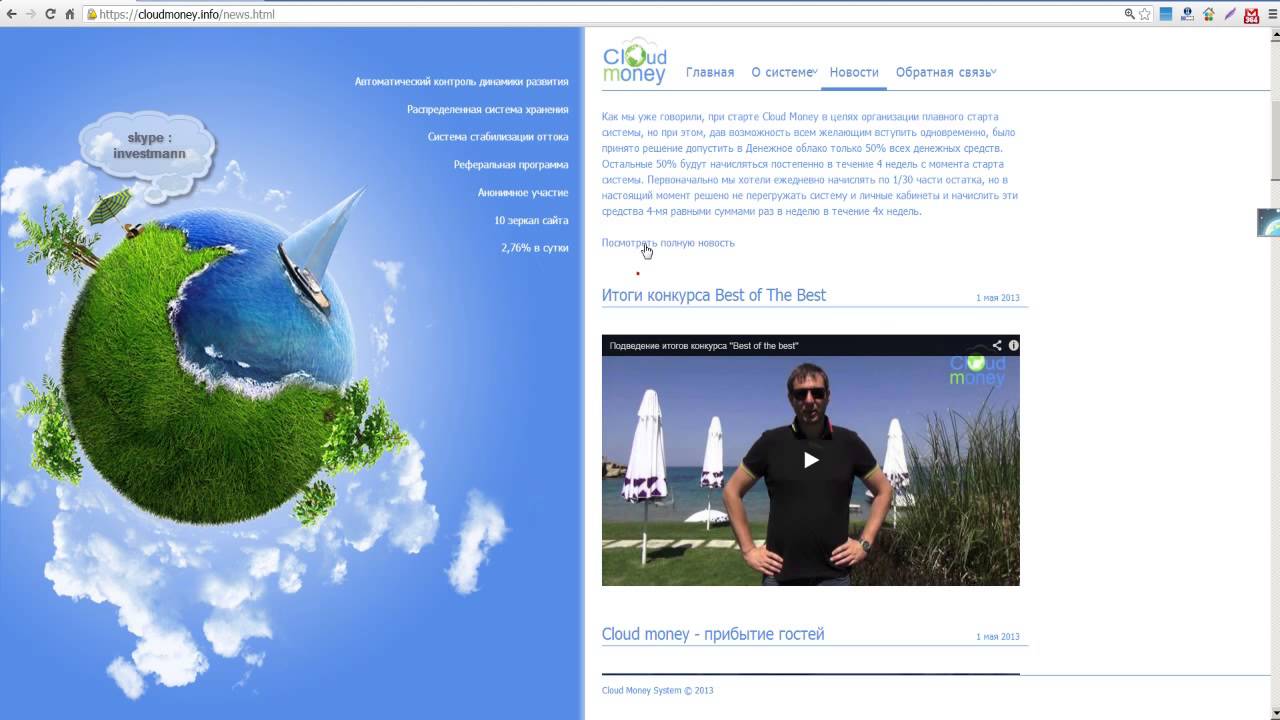Open the Gmail checker extension showing 964
This screenshot has height=720, width=1280.
(1251, 14)
